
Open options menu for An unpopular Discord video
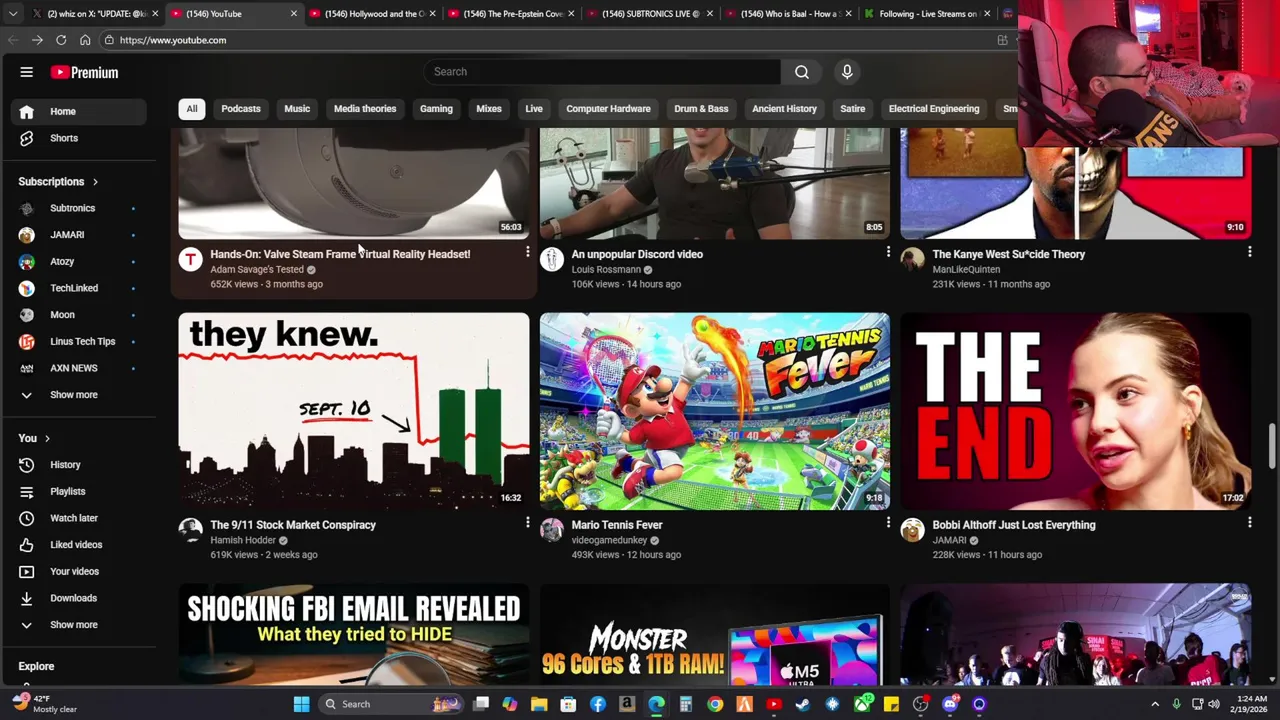[888, 253]
